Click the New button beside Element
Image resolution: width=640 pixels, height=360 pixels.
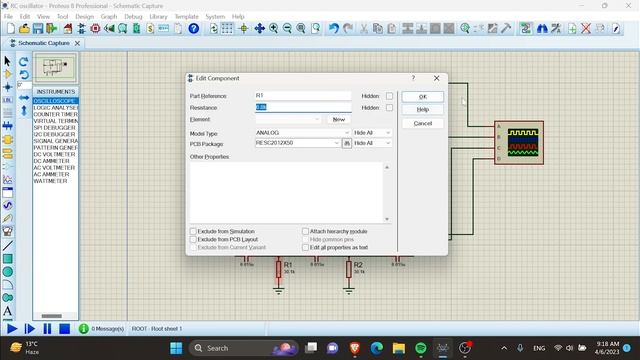click(339, 120)
